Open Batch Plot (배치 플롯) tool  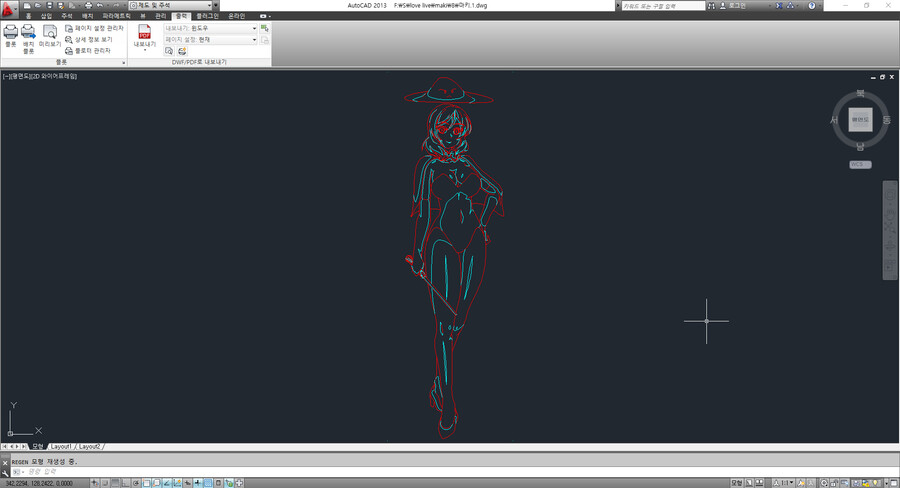(x=28, y=33)
